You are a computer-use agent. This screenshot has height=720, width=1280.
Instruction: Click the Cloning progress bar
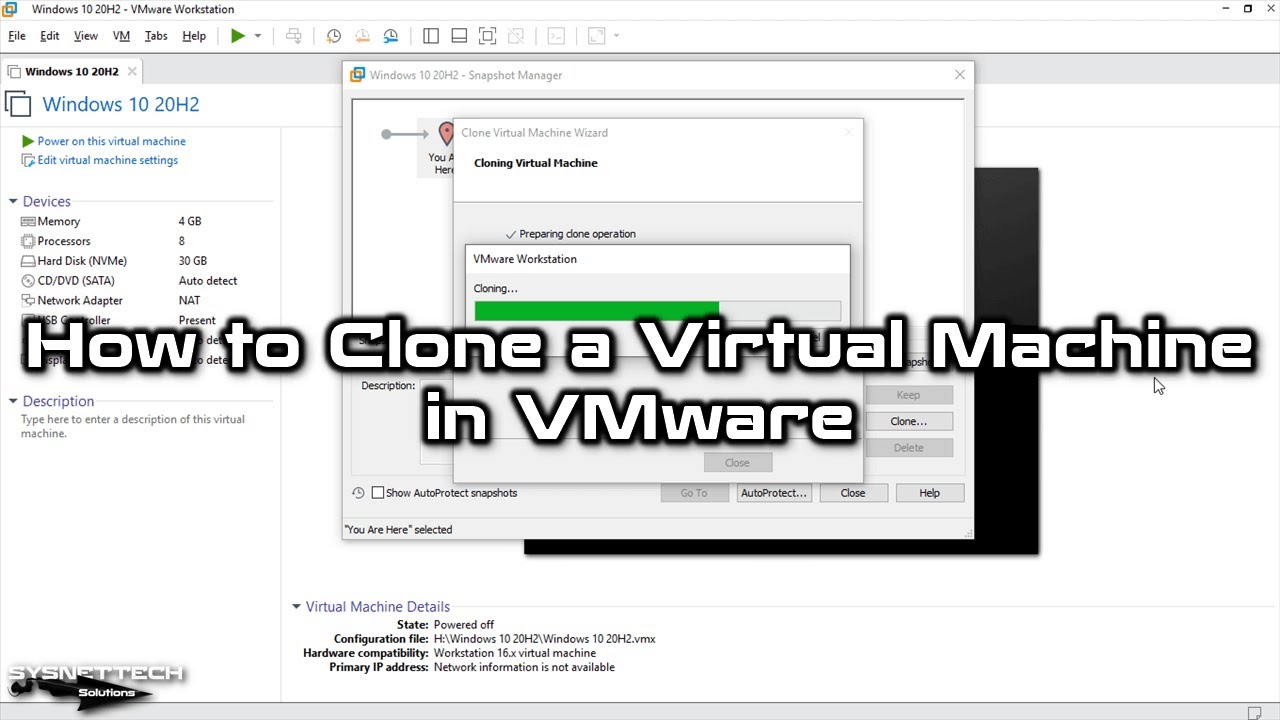click(658, 311)
